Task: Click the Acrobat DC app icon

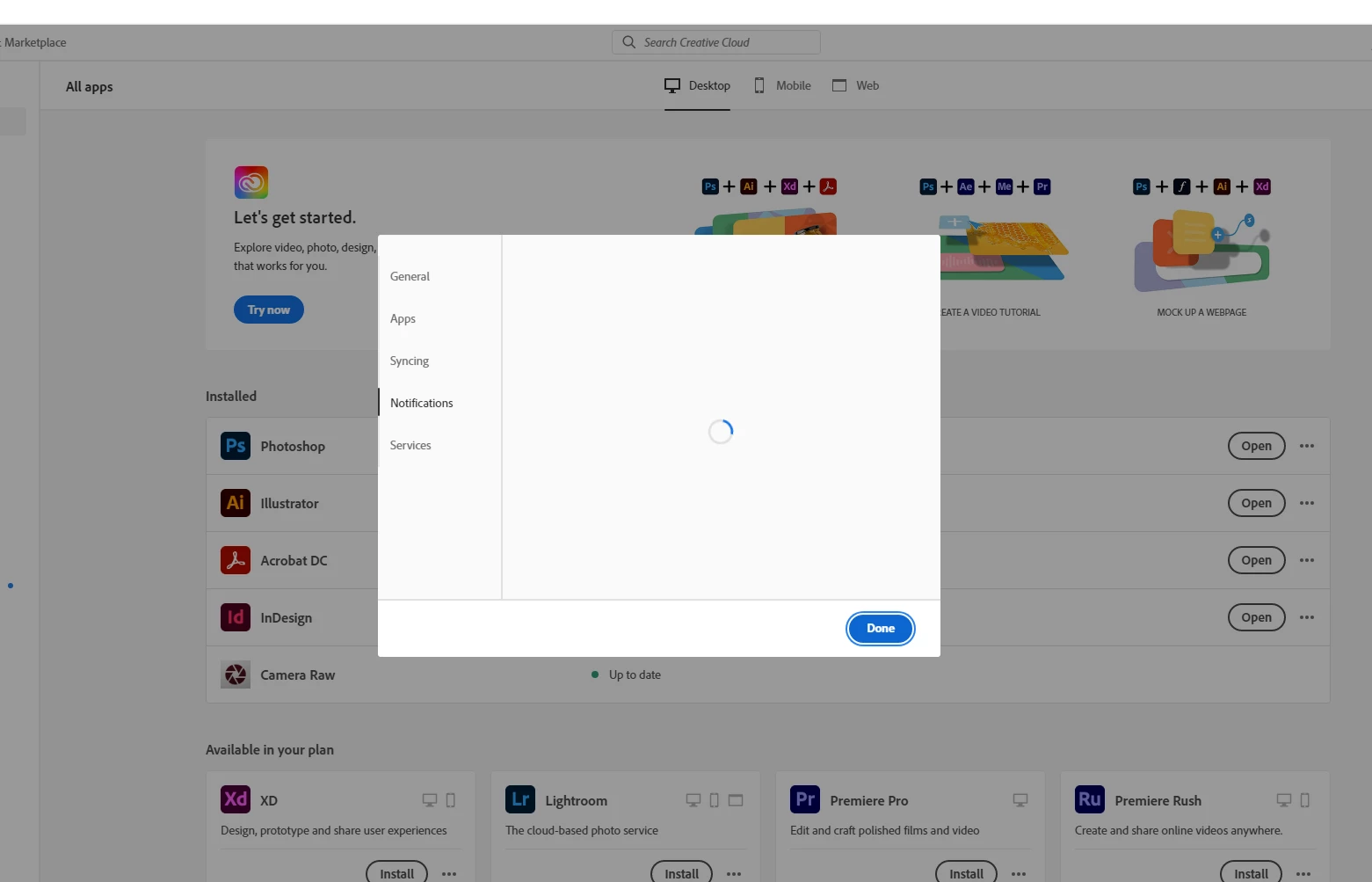Action: (x=236, y=560)
